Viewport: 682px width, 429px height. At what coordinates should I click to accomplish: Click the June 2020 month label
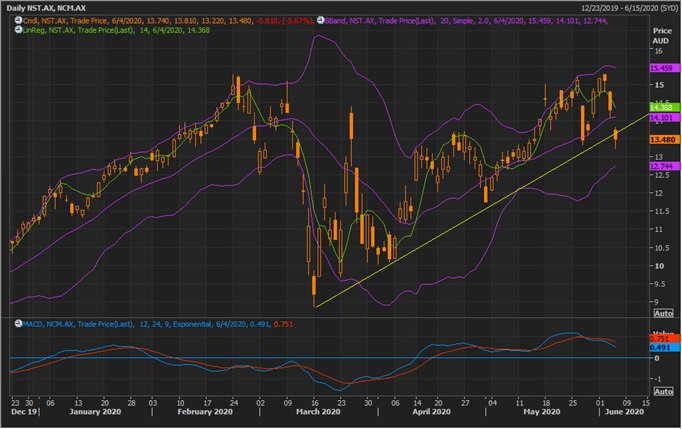pyautogui.click(x=624, y=412)
